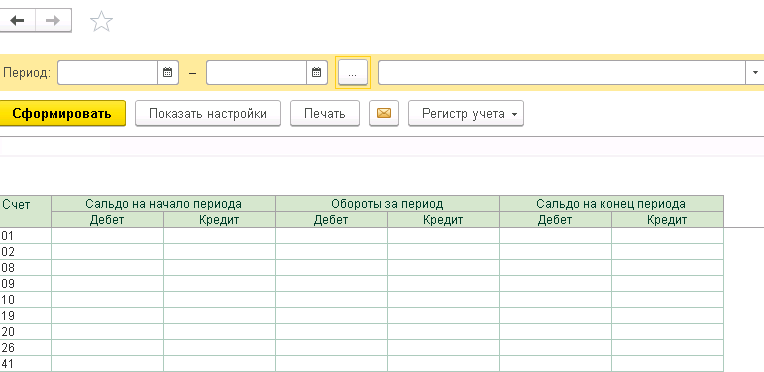Select Сальдо на начало периода header
This screenshot has width=764, height=372.
(163, 203)
